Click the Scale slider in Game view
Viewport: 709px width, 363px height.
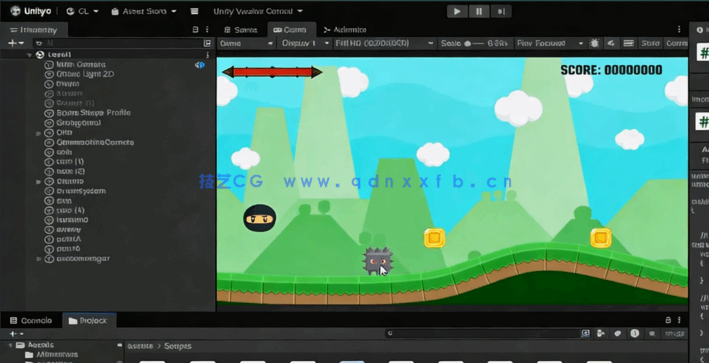click(x=473, y=43)
